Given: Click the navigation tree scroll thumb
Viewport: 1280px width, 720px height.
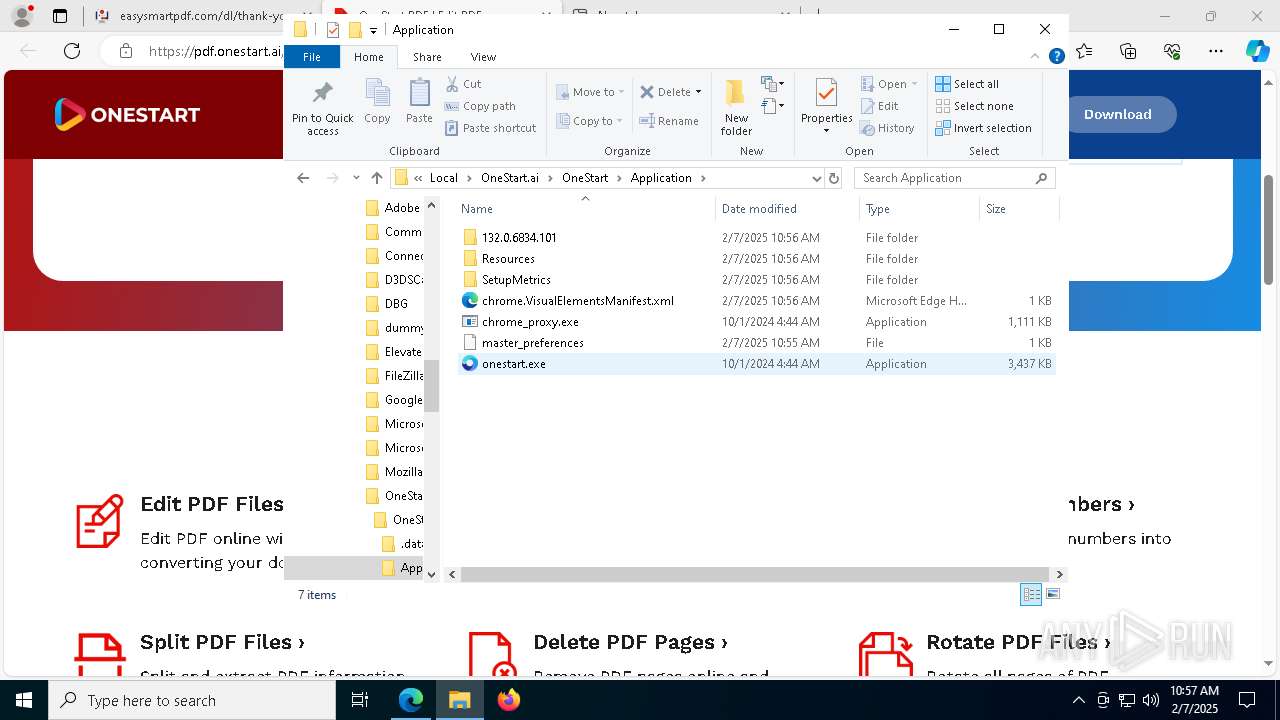Looking at the screenshot, I should click(x=432, y=385).
